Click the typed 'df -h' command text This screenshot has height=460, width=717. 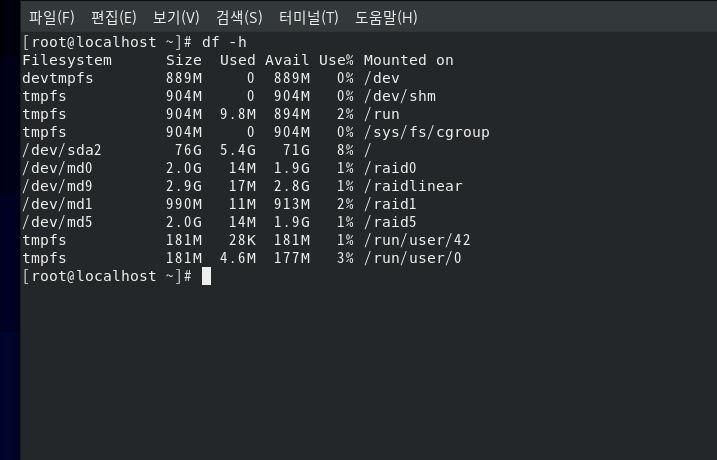tap(224, 42)
